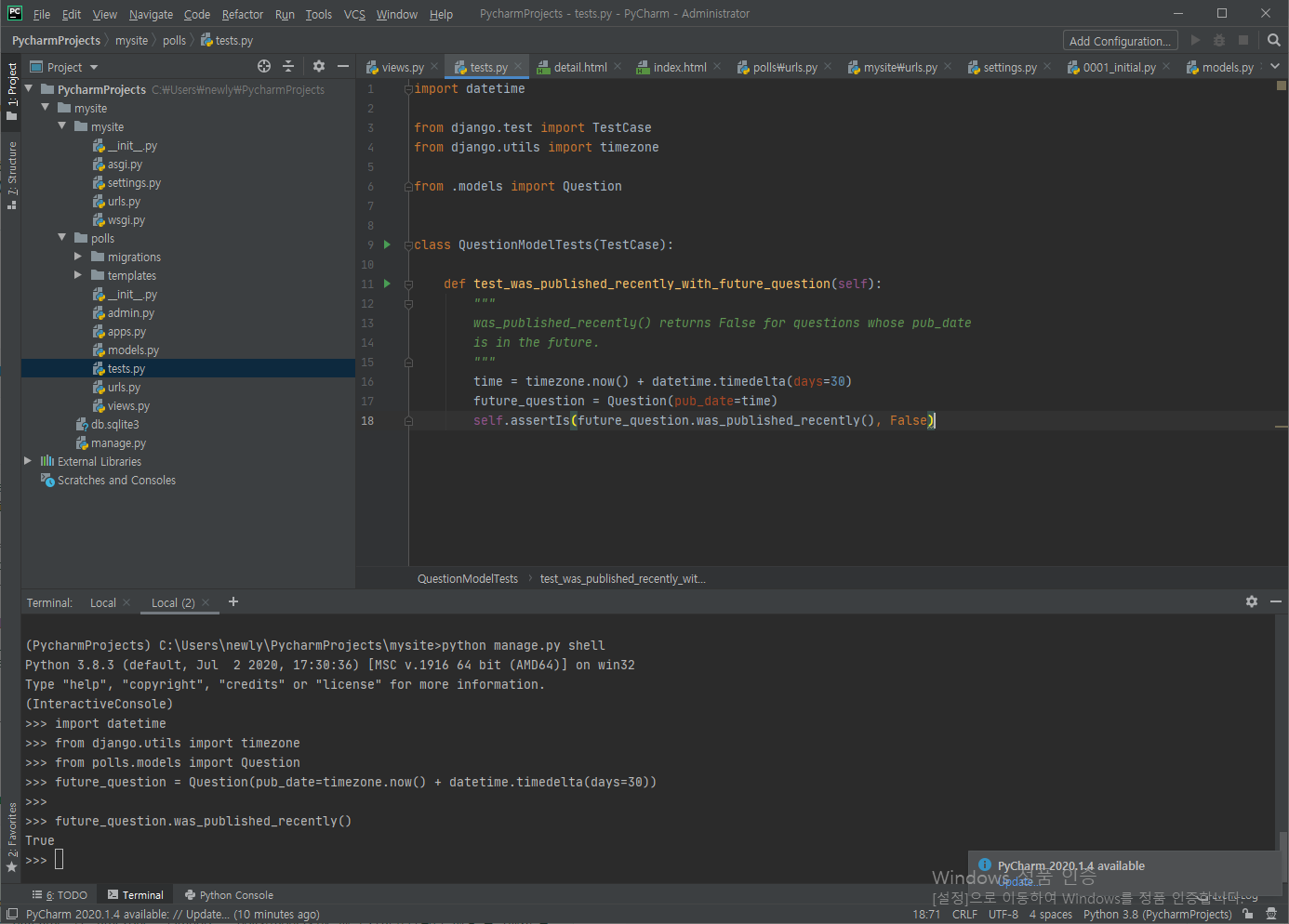1289x924 pixels.
Task: Toggle the Python Console tool window
Action: coord(229,895)
